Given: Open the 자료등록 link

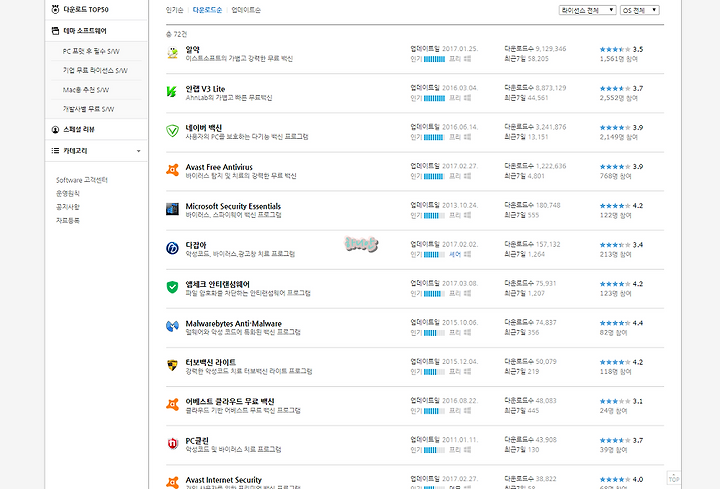Looking at the screenshot, I should tap(68, 220).
